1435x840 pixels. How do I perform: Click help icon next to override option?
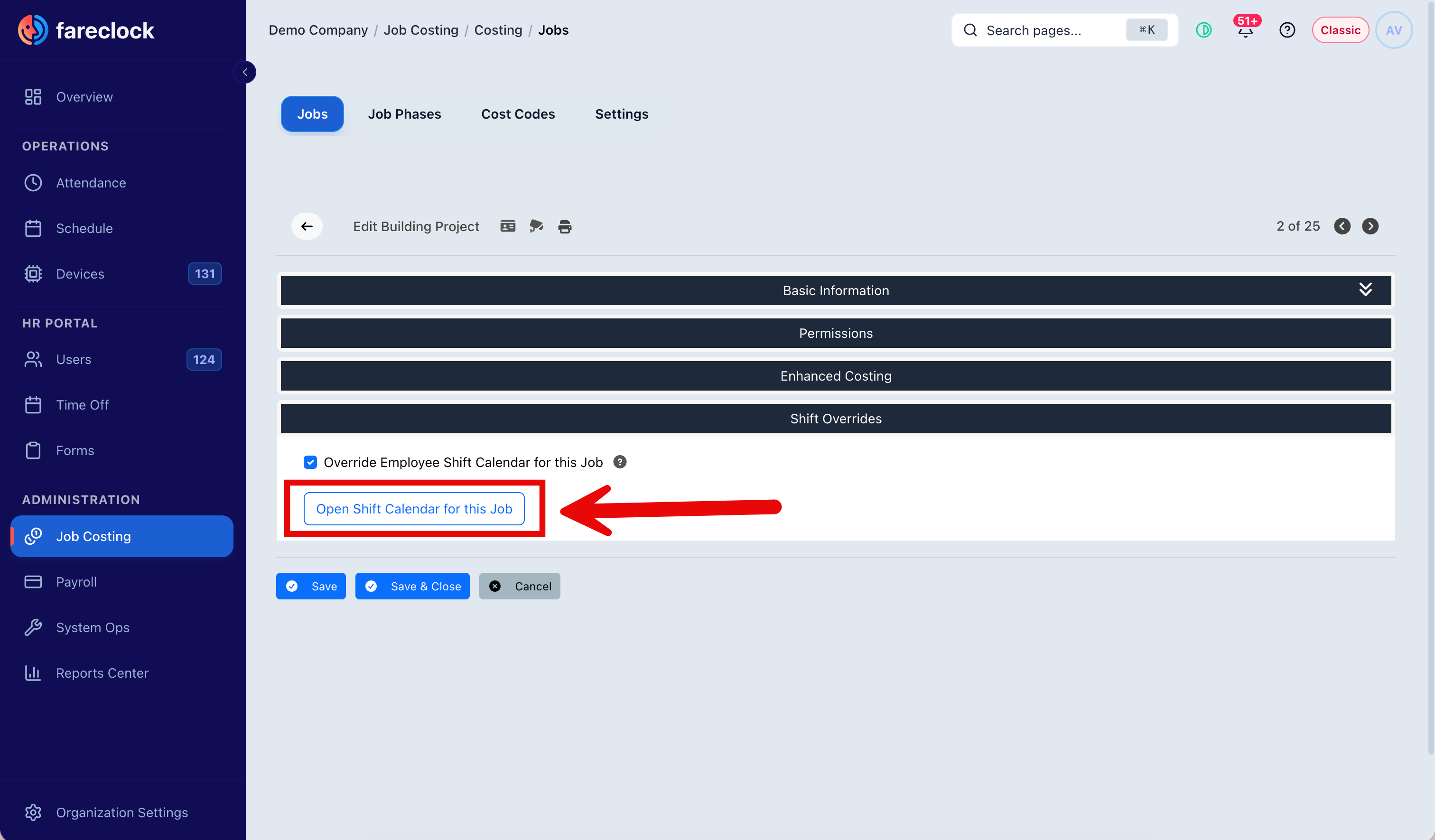click(620, 462)
